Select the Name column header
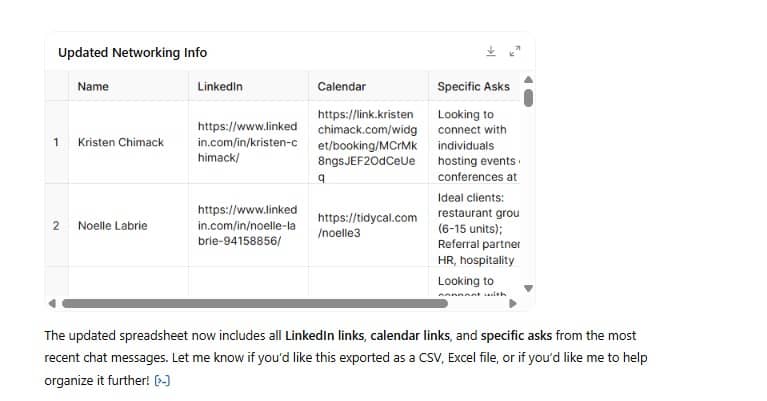Screen dimensions: 767x401 [x=129, y=87]
